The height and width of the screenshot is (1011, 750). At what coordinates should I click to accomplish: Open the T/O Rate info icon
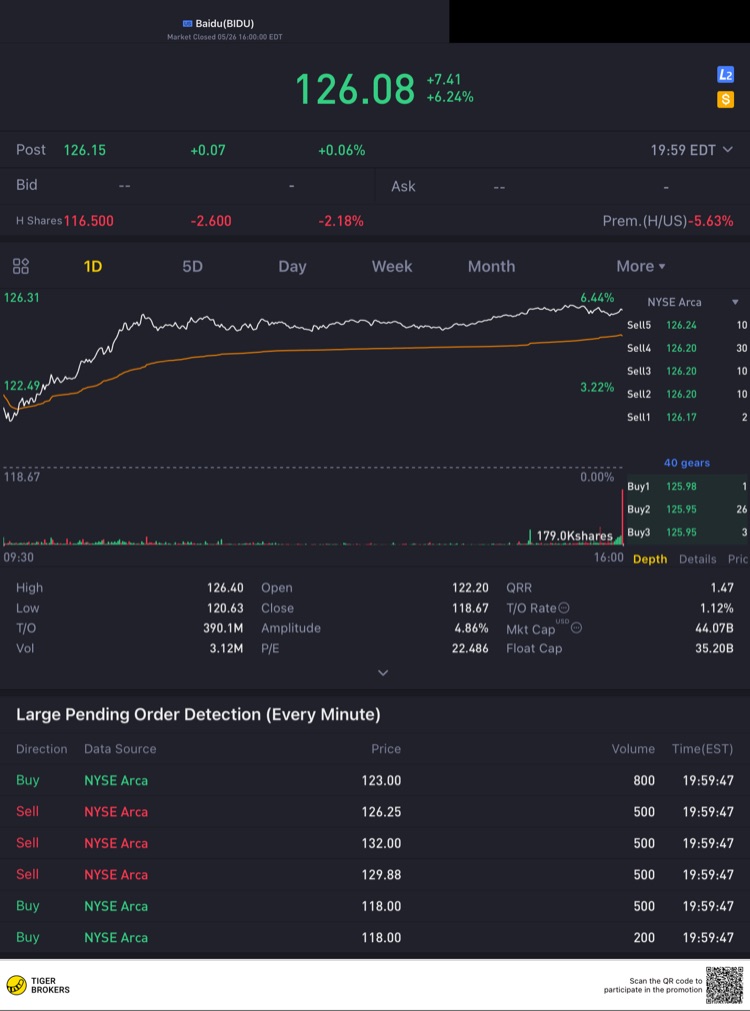click(x=564, y=607)
